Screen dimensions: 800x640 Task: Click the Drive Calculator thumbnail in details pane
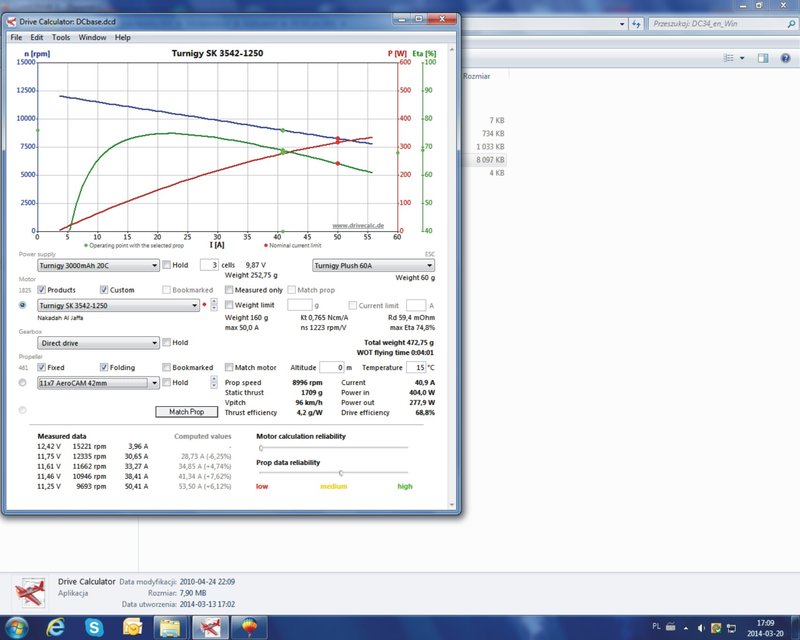30,593
